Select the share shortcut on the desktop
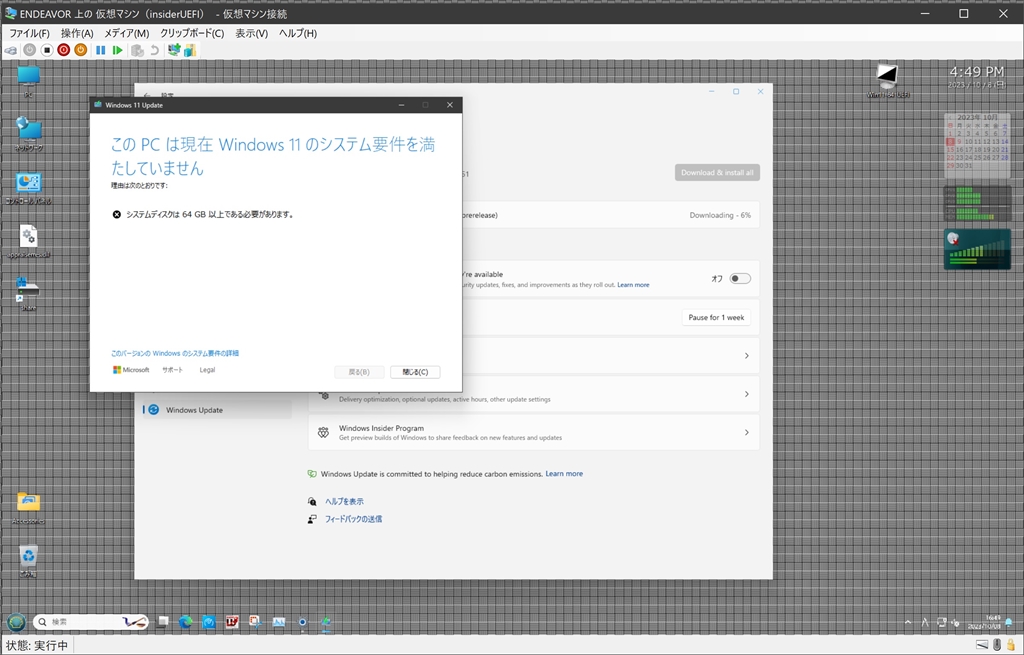Viewport: 1024px width, 655px height. (x=28, y=293)
